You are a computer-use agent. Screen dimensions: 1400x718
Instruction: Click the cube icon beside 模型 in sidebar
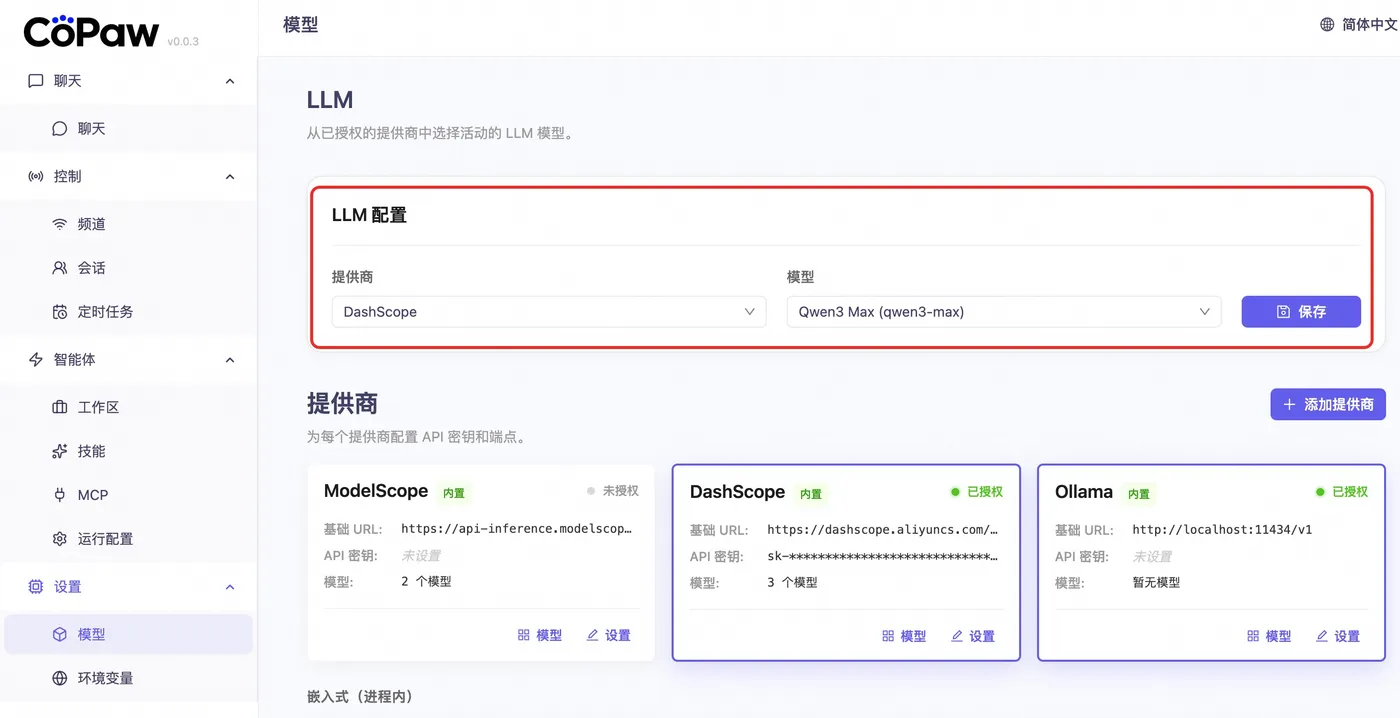(x=60, y=634)
